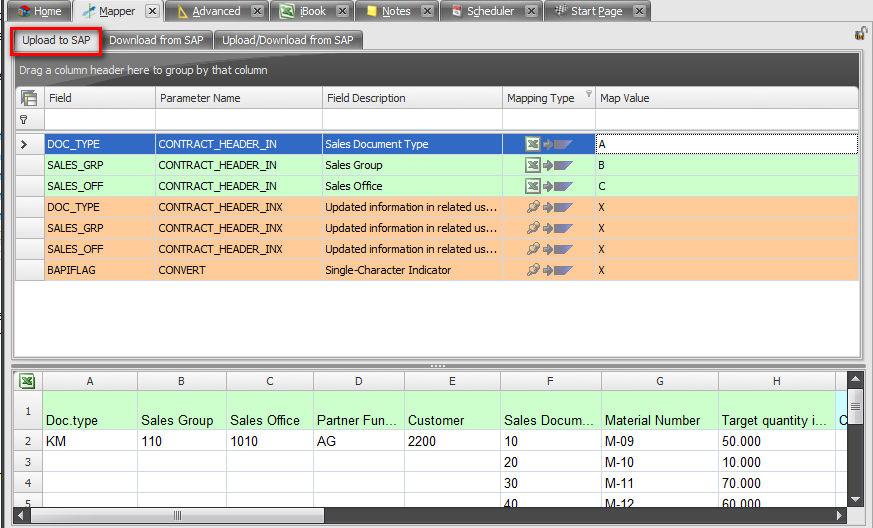The height and width of the screenshot is (528, 873).
Task: Close the Advanced tab
Action: (x=257, y=11)
